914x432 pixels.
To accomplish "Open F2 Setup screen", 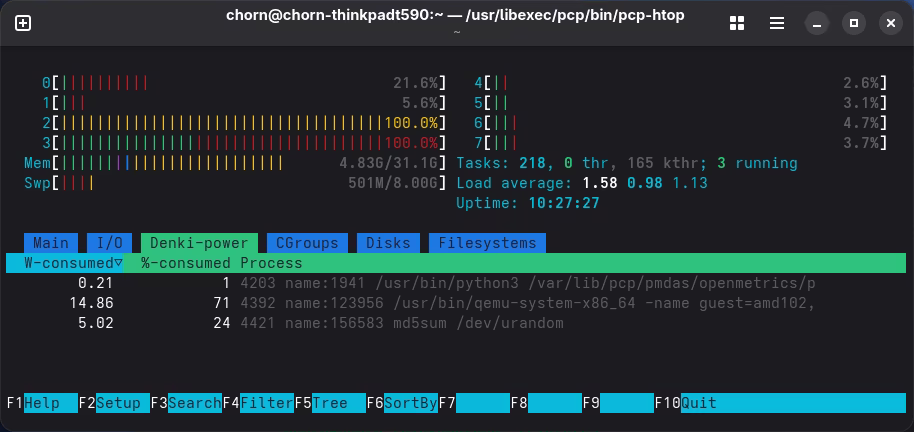I will 114,403.
